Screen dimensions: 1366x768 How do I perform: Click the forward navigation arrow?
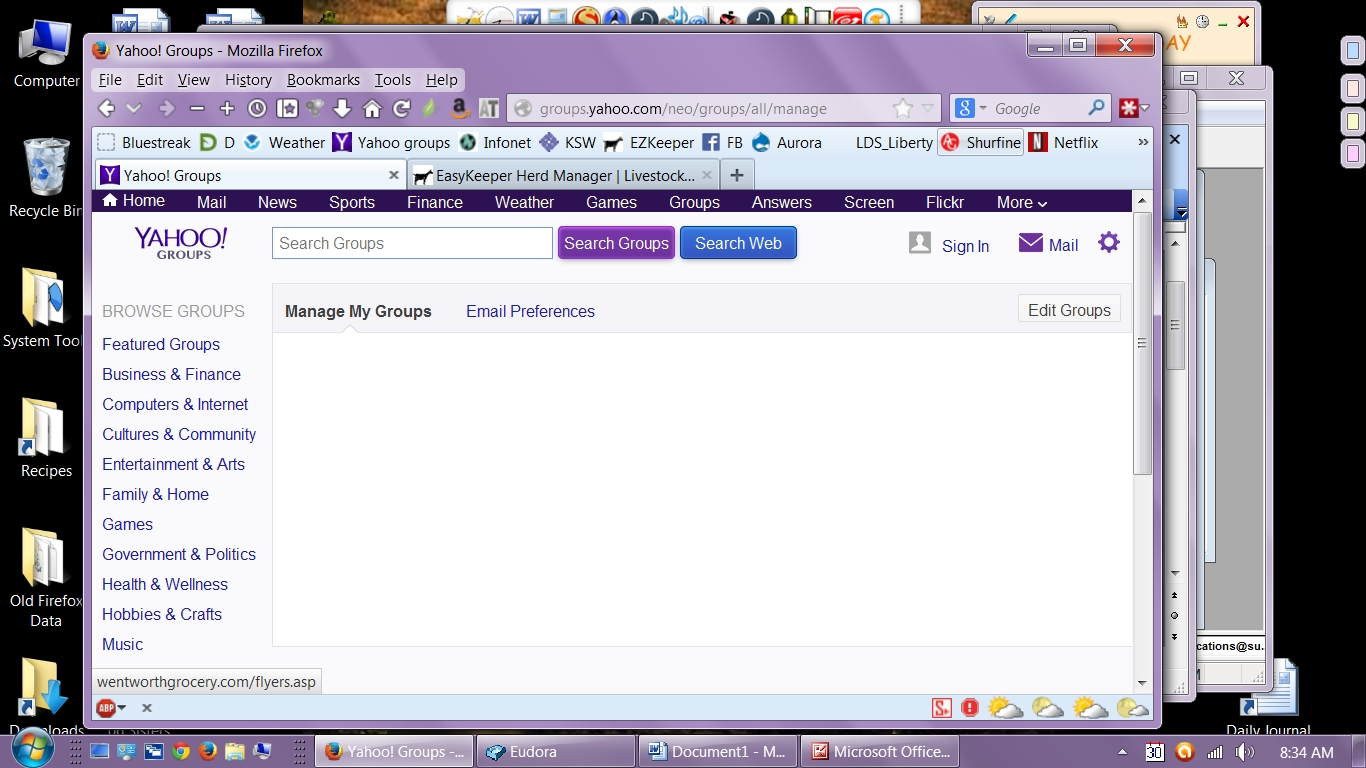166,108
